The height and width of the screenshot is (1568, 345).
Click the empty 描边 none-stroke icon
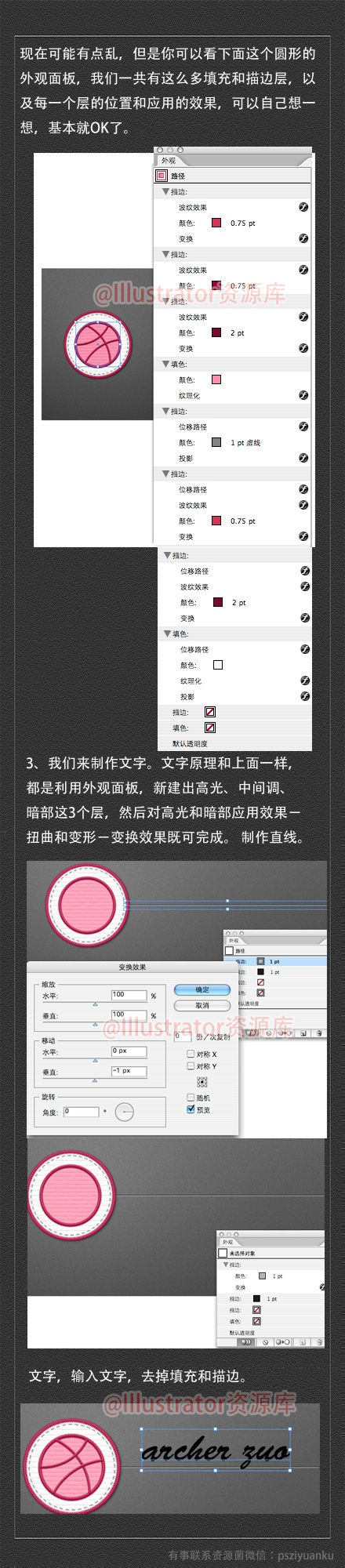click(x=210, y=712)
